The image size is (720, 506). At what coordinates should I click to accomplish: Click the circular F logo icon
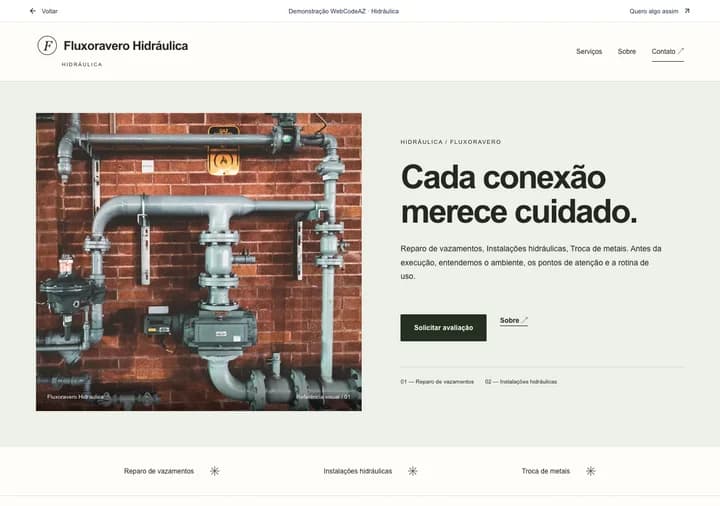(47, 45)
